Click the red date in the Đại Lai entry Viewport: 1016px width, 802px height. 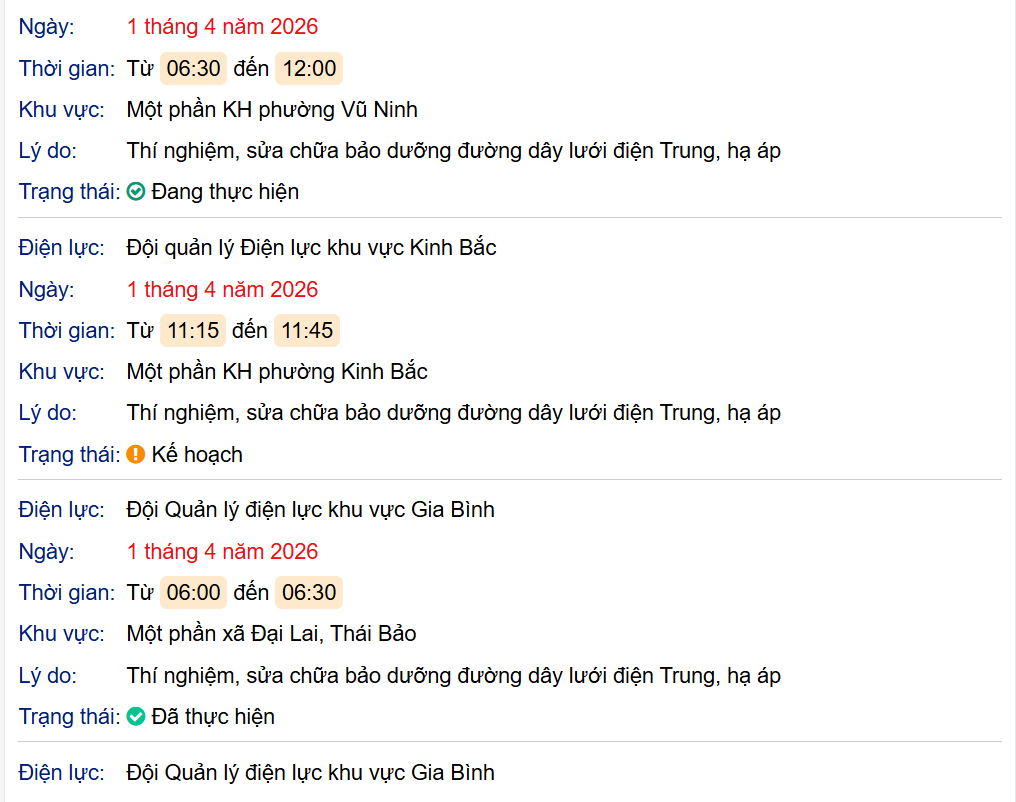pos(222,552)
